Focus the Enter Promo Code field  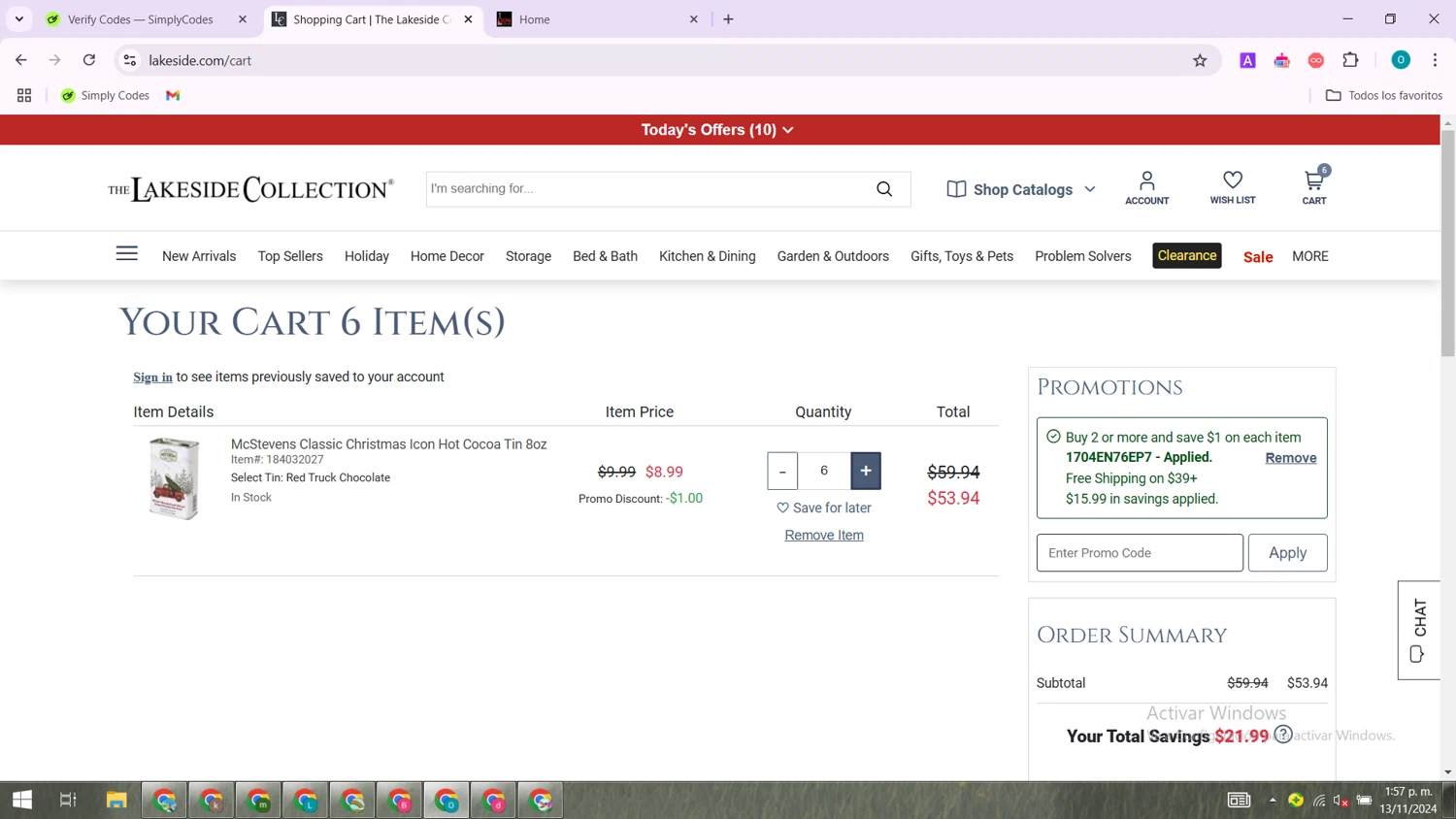click(x=1140, y=552)
